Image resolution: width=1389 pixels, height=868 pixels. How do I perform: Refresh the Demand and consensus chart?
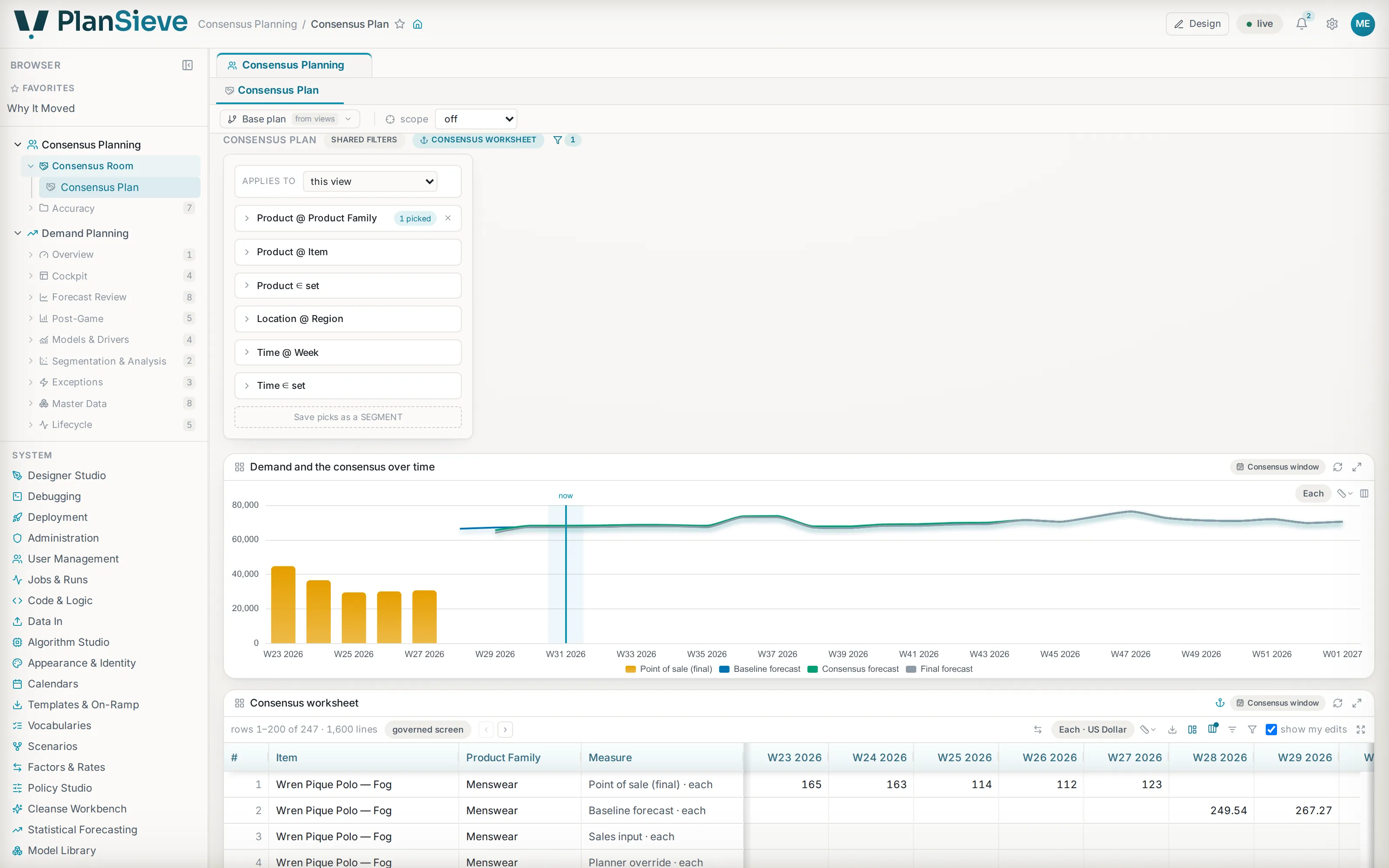click(1338, 467)
